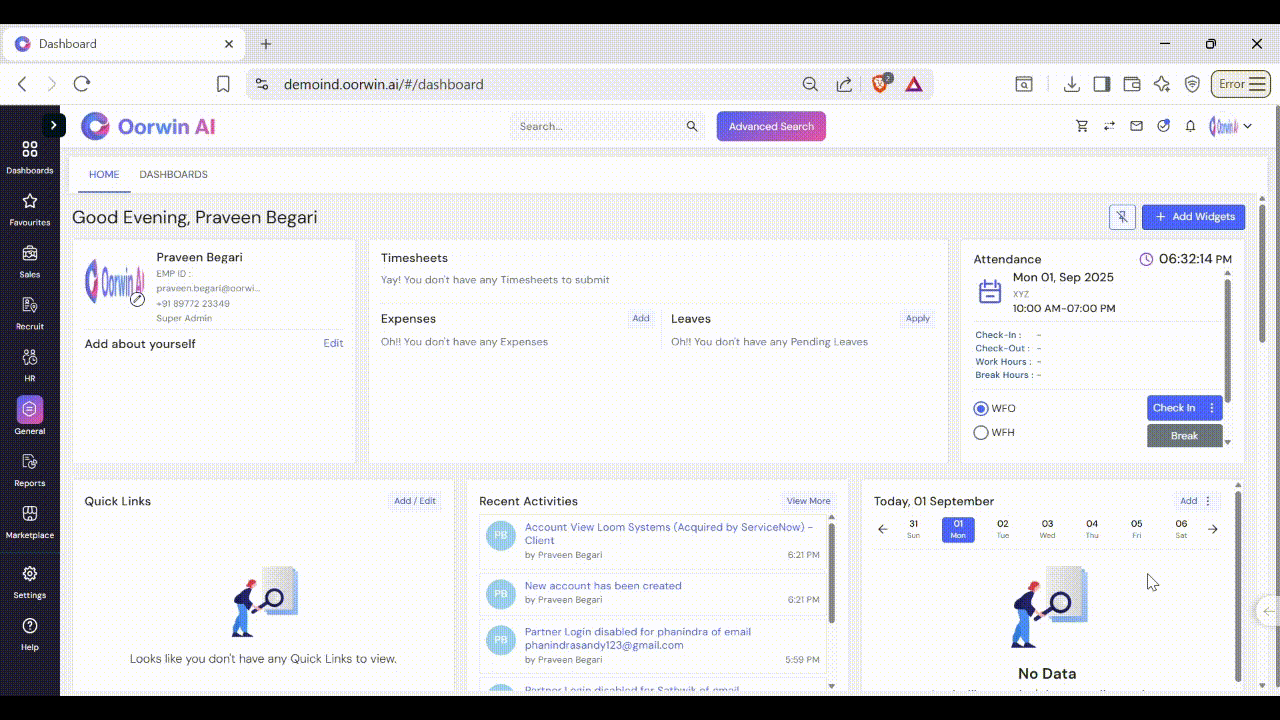Open Check In three-dot options
The image size is (1280, 720).
[1212, 408]
